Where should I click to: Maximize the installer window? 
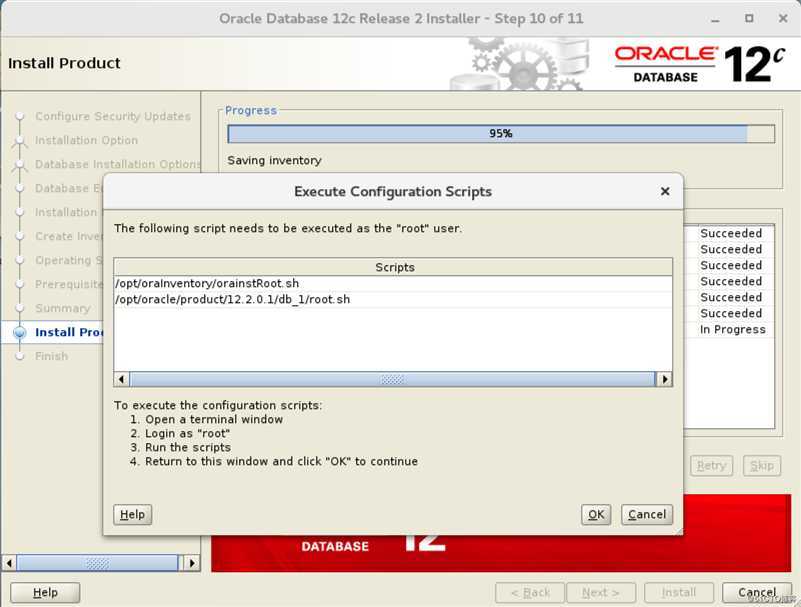pyautogui.click(x=749, y=18)
